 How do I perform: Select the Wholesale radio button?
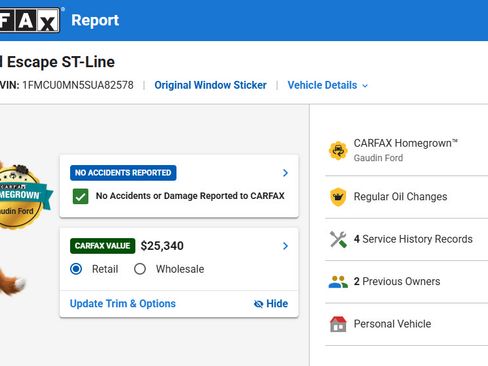point(140,269)
